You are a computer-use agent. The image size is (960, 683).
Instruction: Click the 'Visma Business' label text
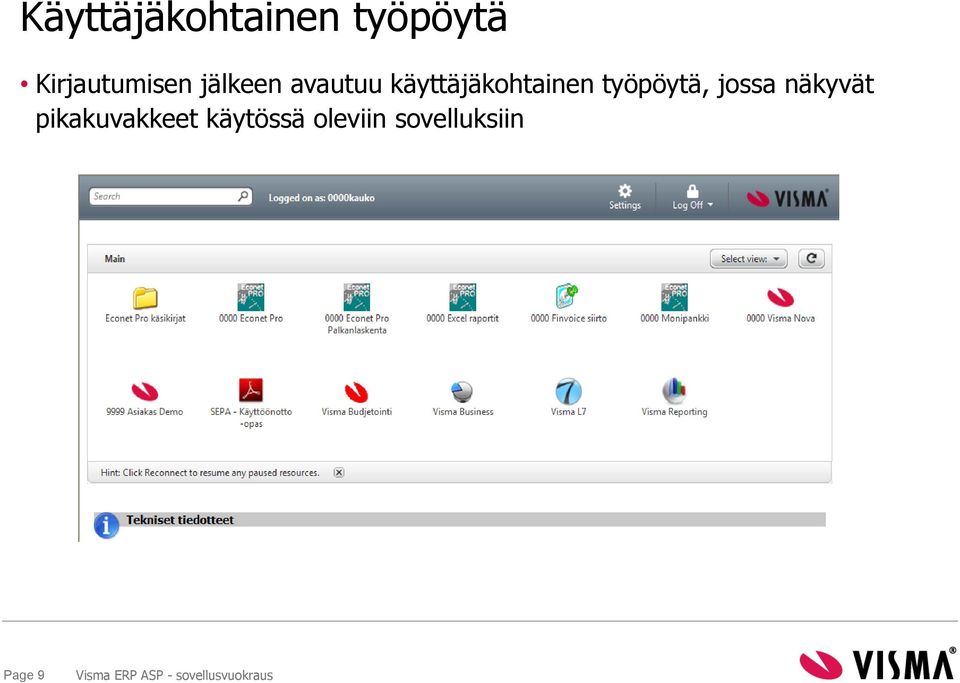[x=463, y=412]
